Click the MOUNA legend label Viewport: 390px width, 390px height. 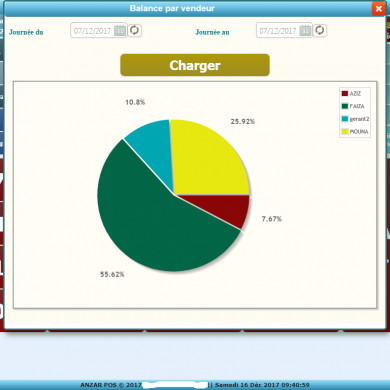pos(359,132)
